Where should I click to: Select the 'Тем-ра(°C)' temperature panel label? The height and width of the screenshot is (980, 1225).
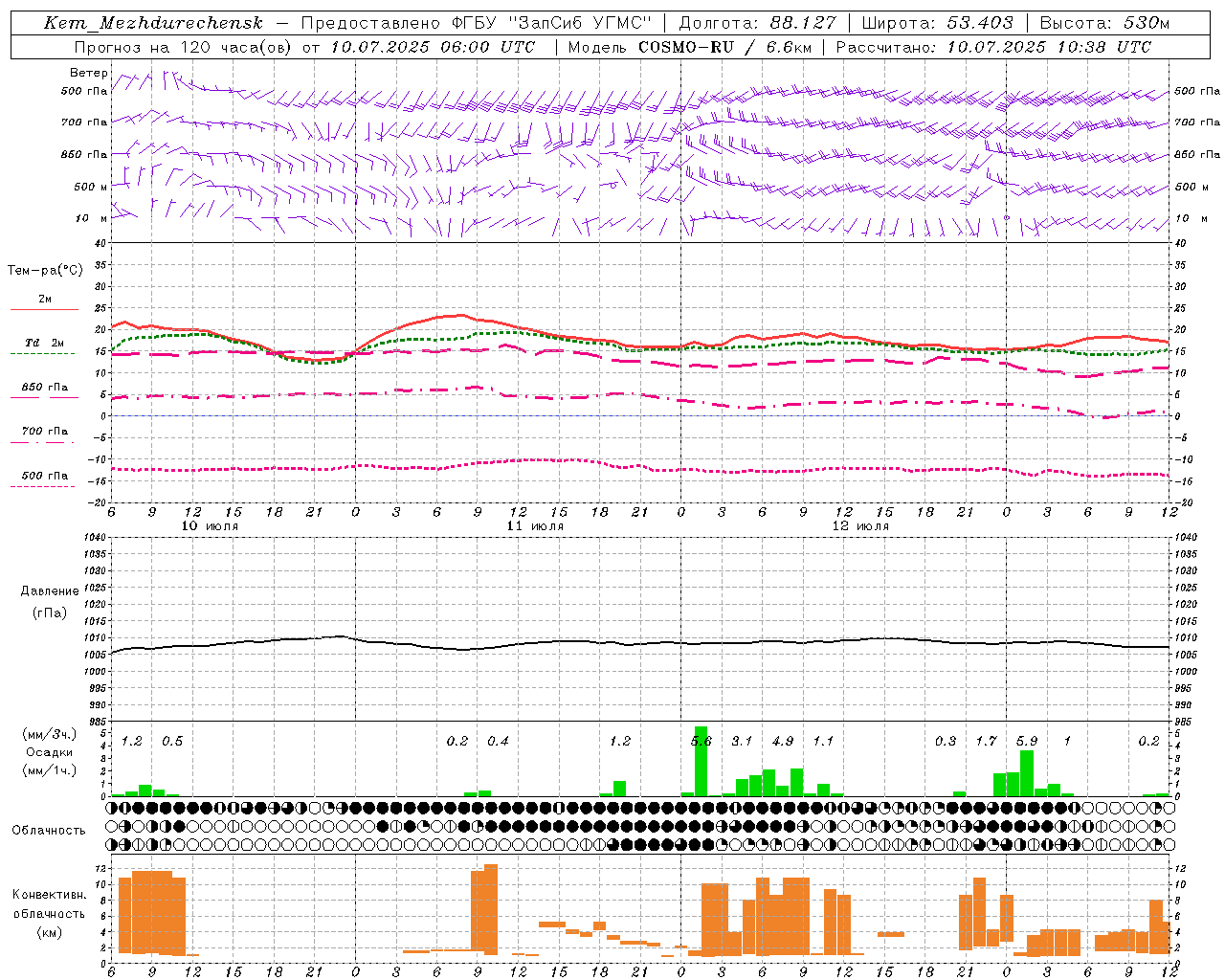45,271
